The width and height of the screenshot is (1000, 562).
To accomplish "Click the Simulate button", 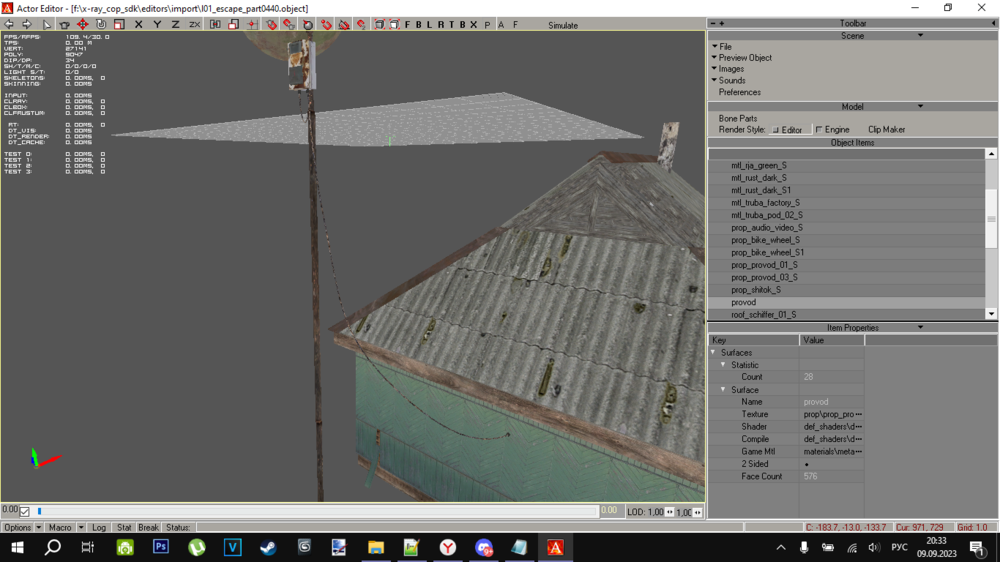I will 563,25.
